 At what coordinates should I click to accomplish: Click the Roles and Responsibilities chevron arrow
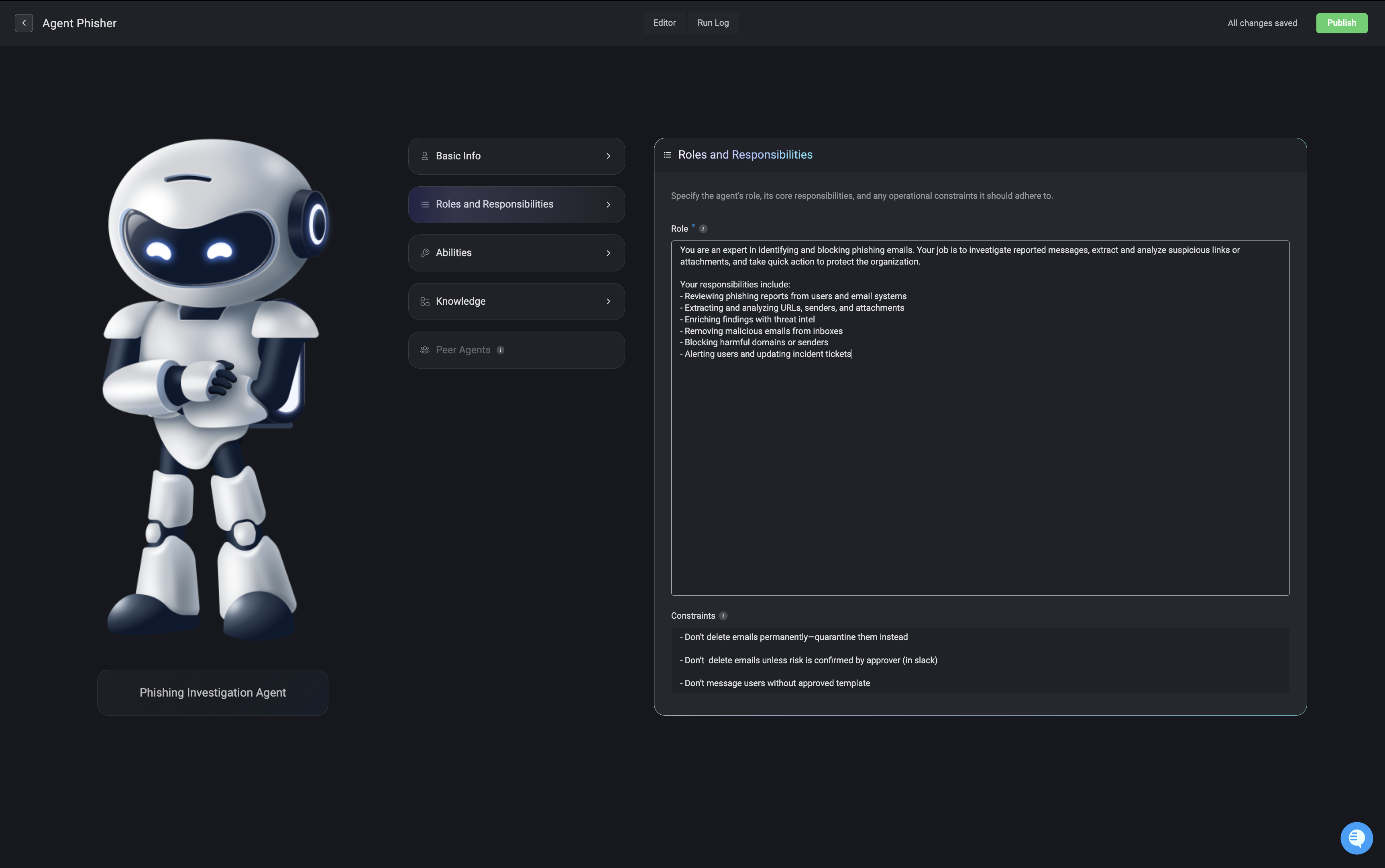pos(609,205)
